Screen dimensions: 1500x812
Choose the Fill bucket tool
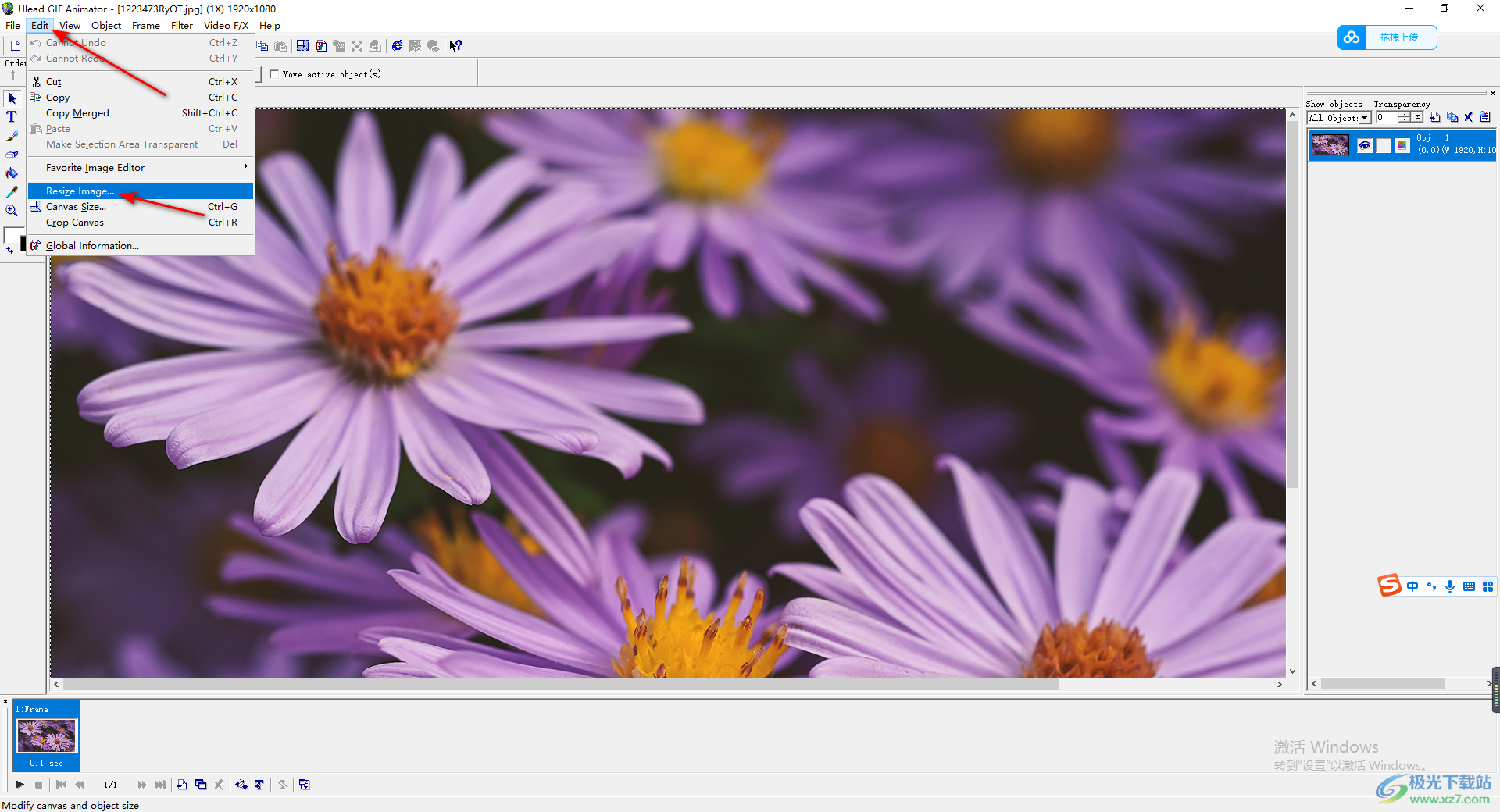[x=12, y=173]
